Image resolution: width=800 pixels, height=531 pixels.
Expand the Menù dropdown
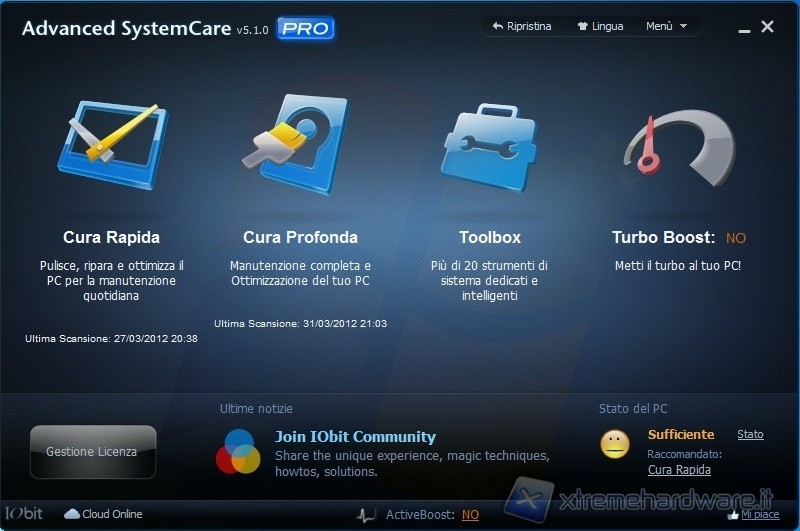coord(666,26)
